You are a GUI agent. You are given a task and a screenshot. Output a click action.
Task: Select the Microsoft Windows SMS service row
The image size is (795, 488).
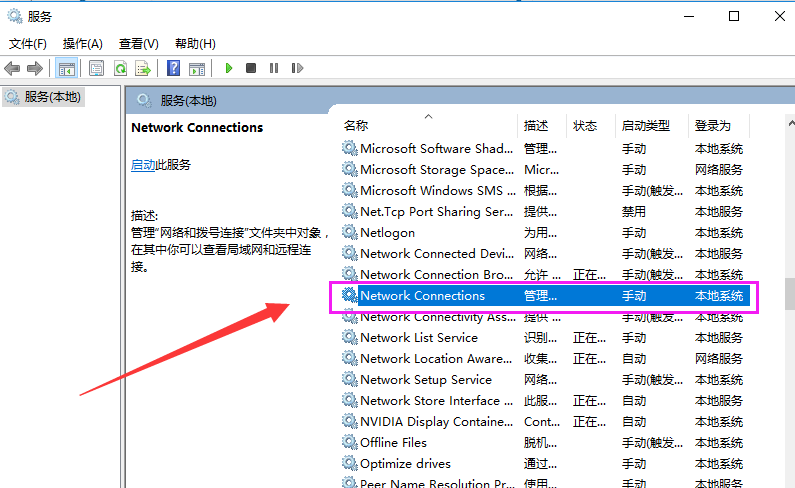tap(545, 191)
